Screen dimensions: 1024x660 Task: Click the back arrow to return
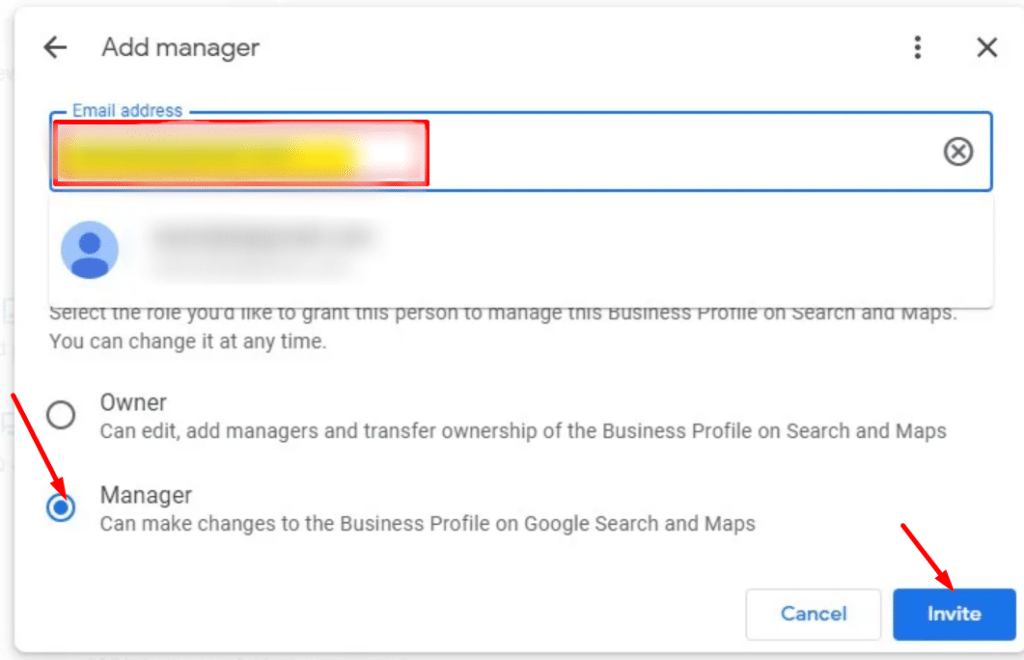(x=54, y=47)
